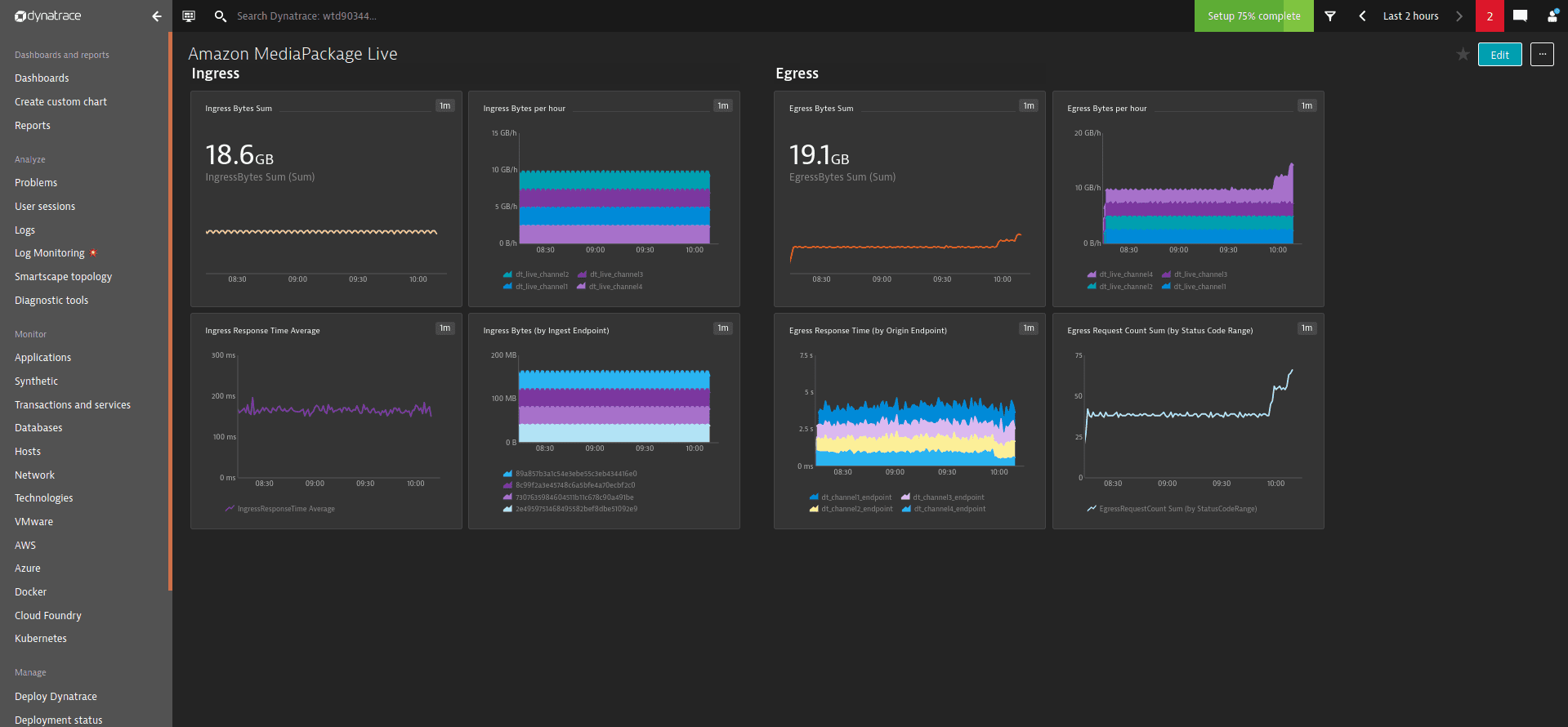Image resolution: width=1568 pixels, height=727 pixels.
Task: Open Egress Request Count Sum tile title
Action: [x=1159, y=331]
